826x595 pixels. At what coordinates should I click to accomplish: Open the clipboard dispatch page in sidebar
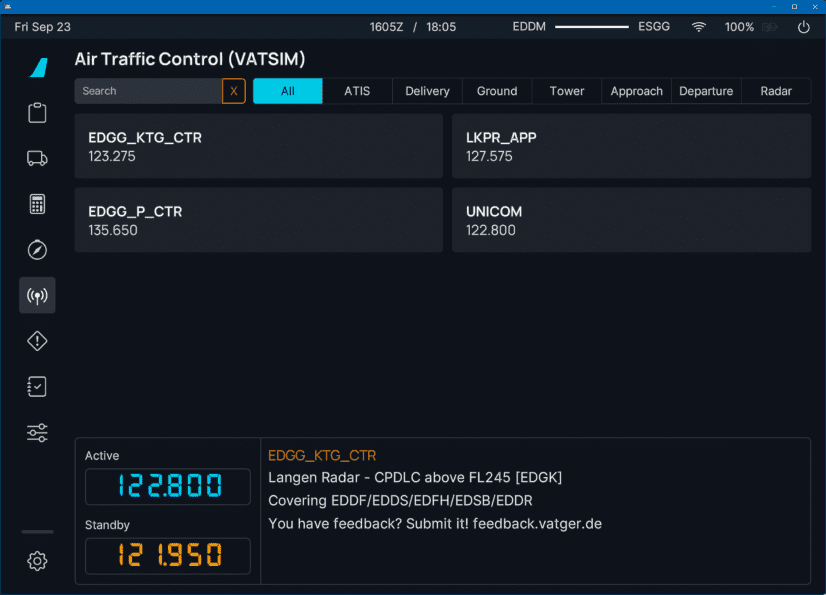pos(37,113)
